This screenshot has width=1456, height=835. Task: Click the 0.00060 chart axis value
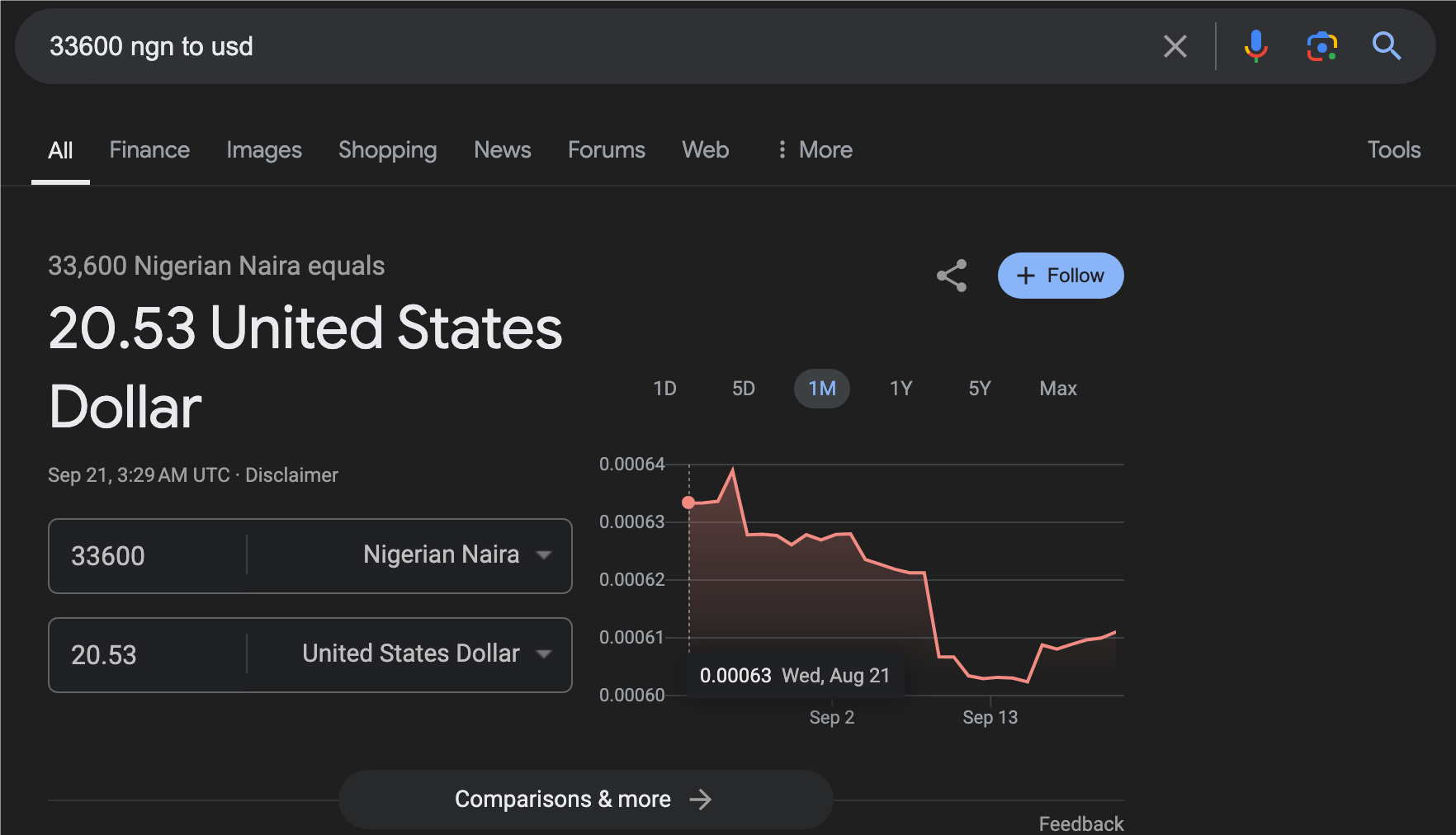pyautogui.click(x=632, y=696)
